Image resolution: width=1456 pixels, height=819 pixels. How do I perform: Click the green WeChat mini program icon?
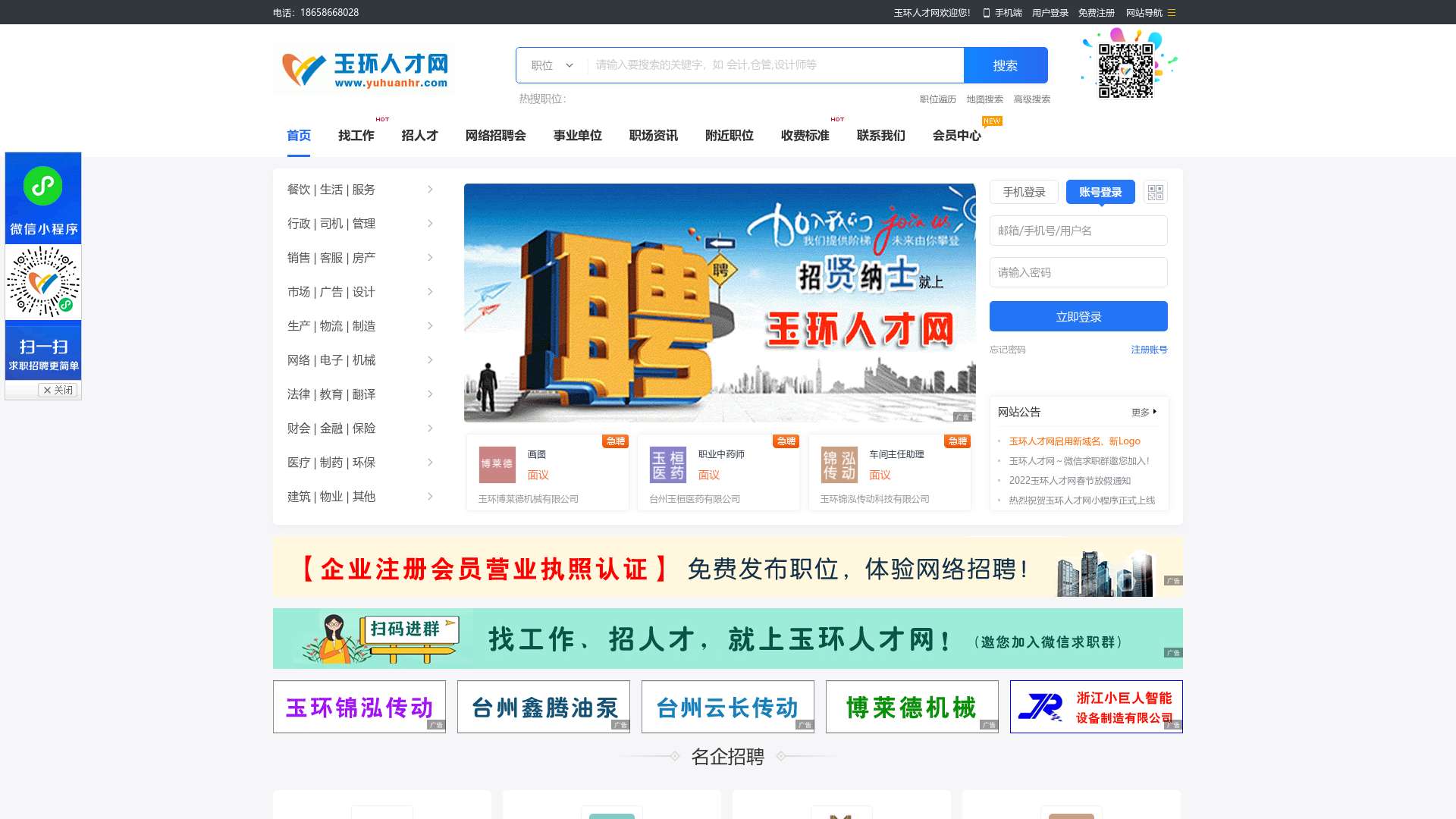pyautogui.click(x=43, y=186)
